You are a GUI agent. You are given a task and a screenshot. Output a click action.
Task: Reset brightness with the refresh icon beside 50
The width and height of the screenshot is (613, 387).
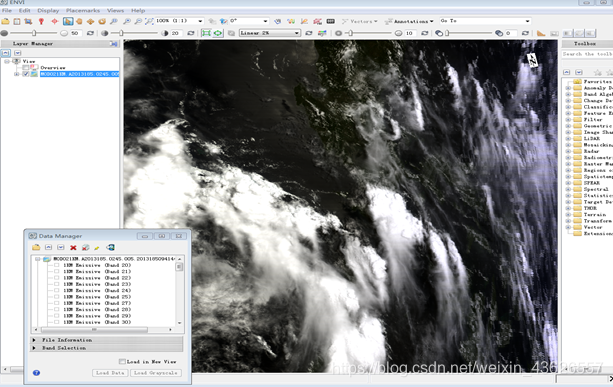pos(90,33)
